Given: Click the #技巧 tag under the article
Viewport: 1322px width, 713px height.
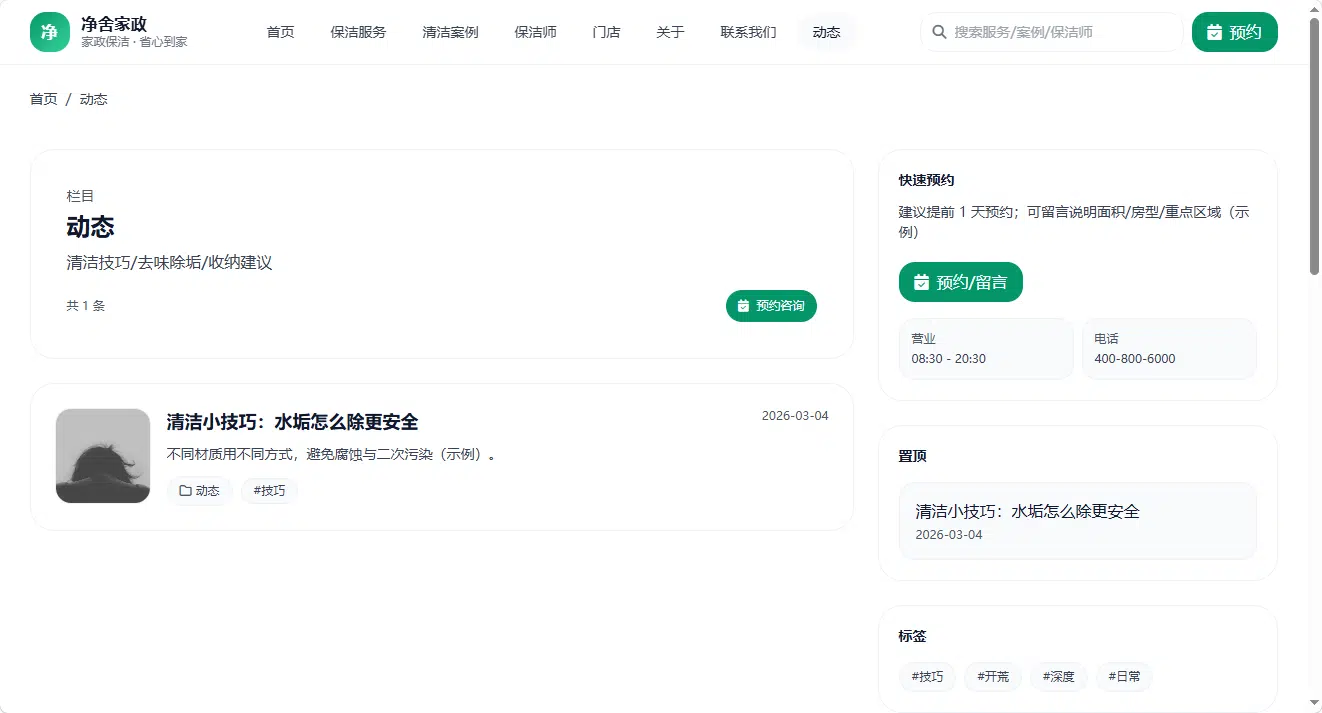Looking at the screenshot, I should pos(269,491).
